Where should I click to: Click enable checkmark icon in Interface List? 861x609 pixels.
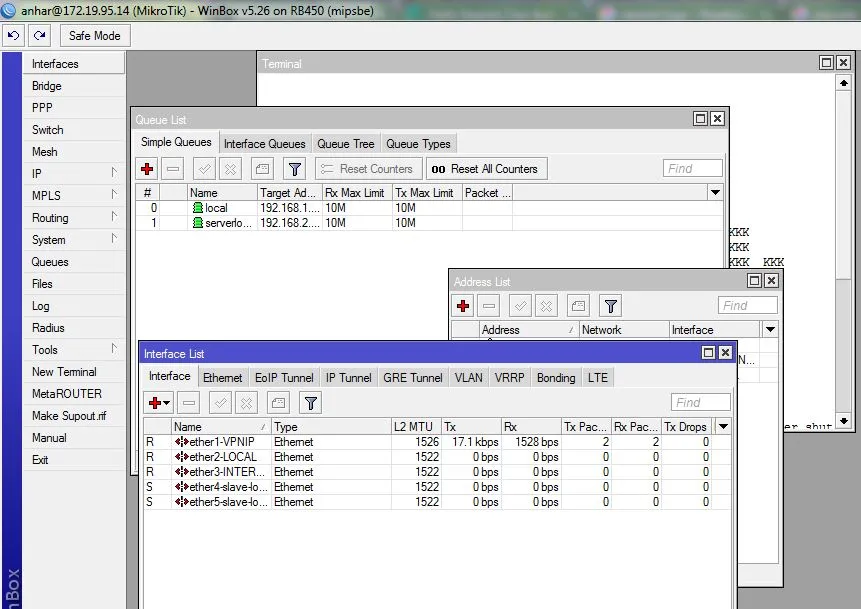[220, 403]
